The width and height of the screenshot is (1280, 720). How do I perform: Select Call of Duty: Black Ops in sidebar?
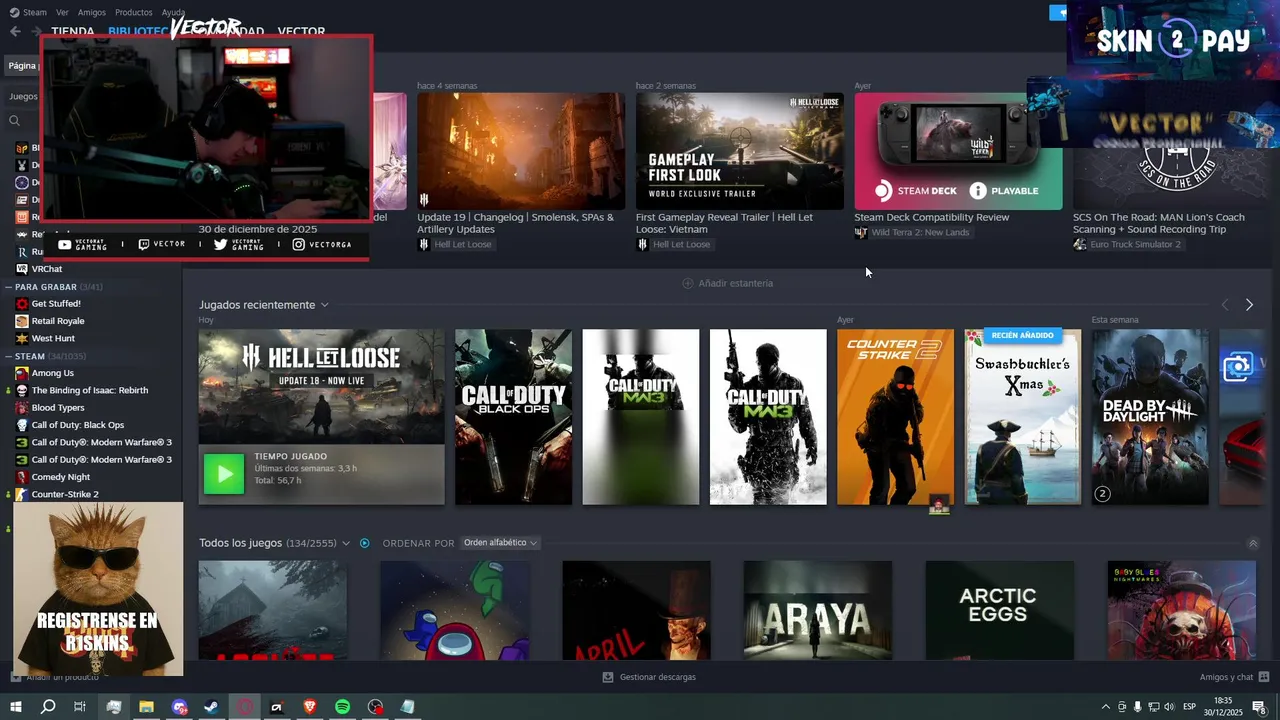[78, 425]
